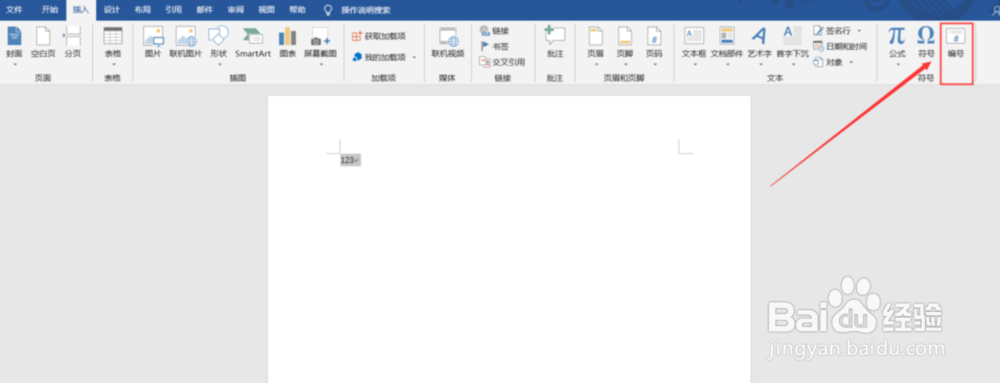This screenshot has height=383, width=1000.
Task: Click the lightbulb Tell Me icon
Action: click(328, 10)
